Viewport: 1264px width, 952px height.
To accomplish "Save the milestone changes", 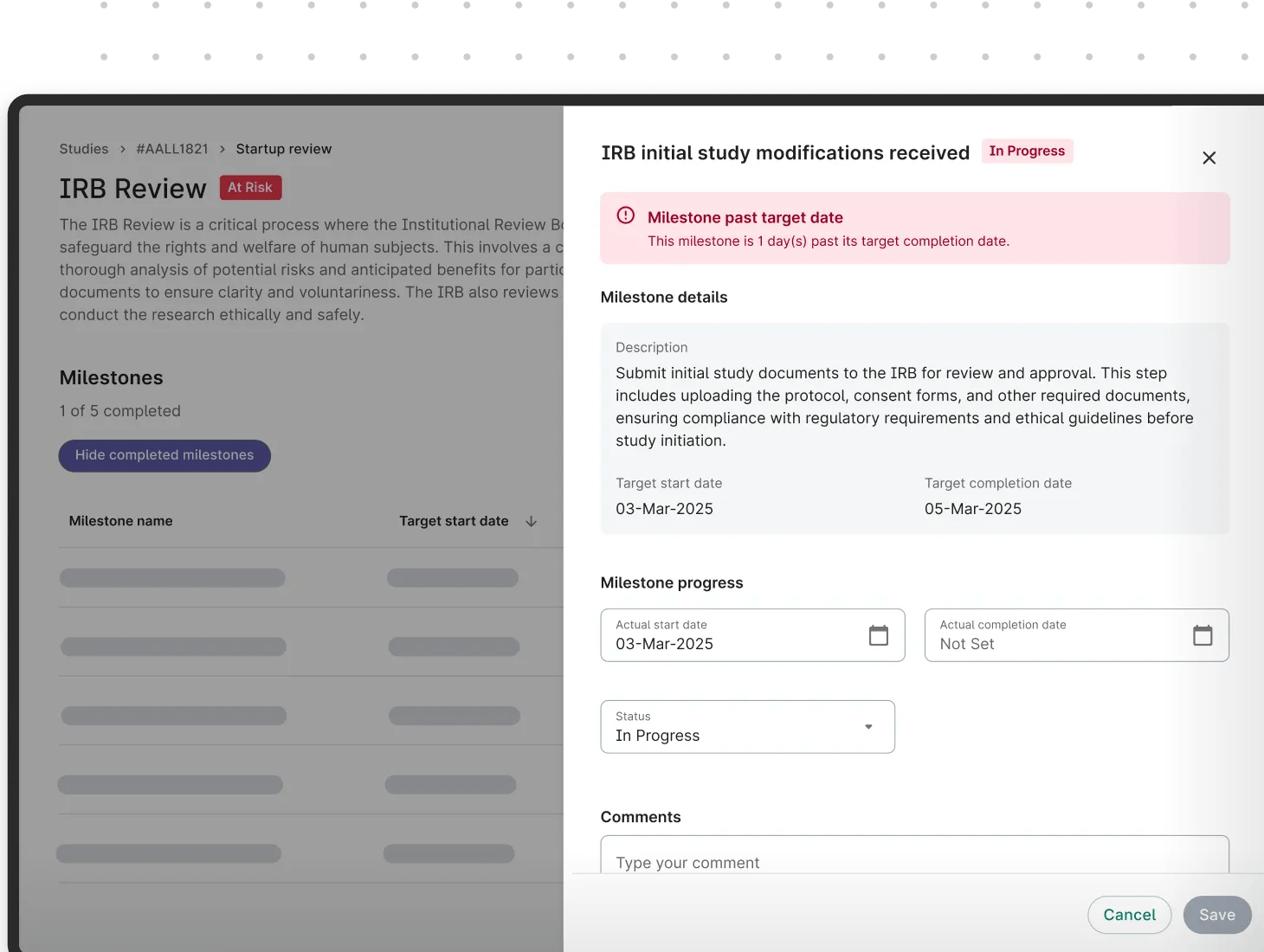I will coord(1216,915).
